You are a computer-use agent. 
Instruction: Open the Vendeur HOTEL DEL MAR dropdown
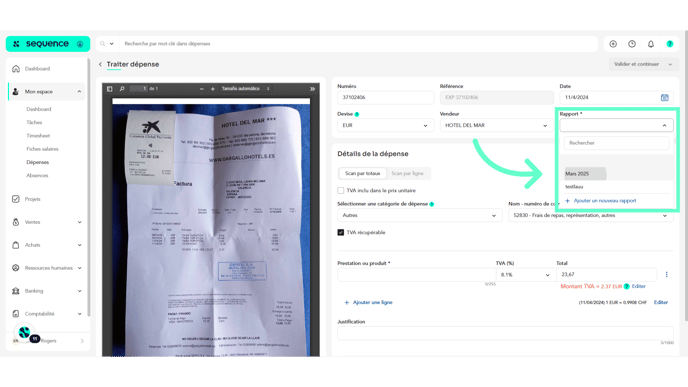(496, 125)
